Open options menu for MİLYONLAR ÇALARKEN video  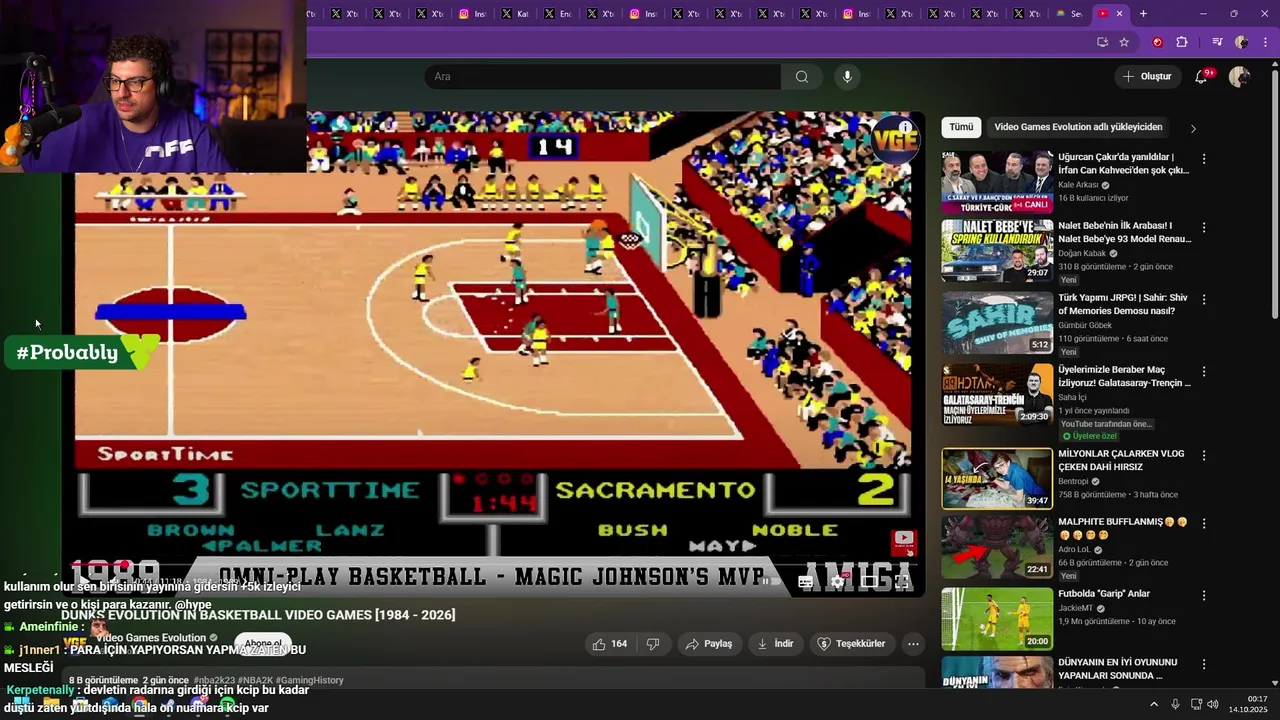coord(1204,455)
